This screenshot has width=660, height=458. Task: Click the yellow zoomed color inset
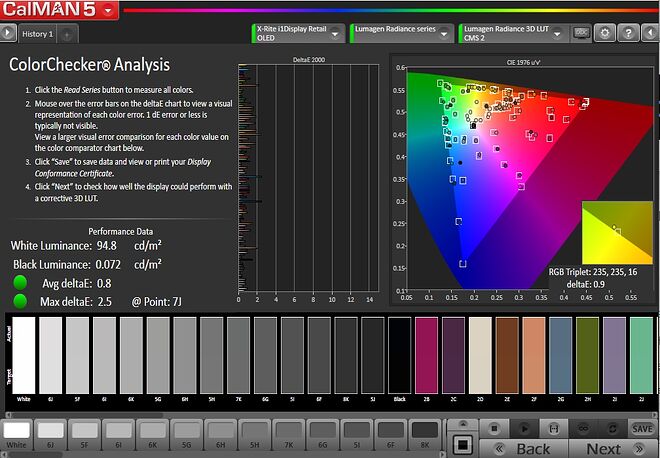617,233
